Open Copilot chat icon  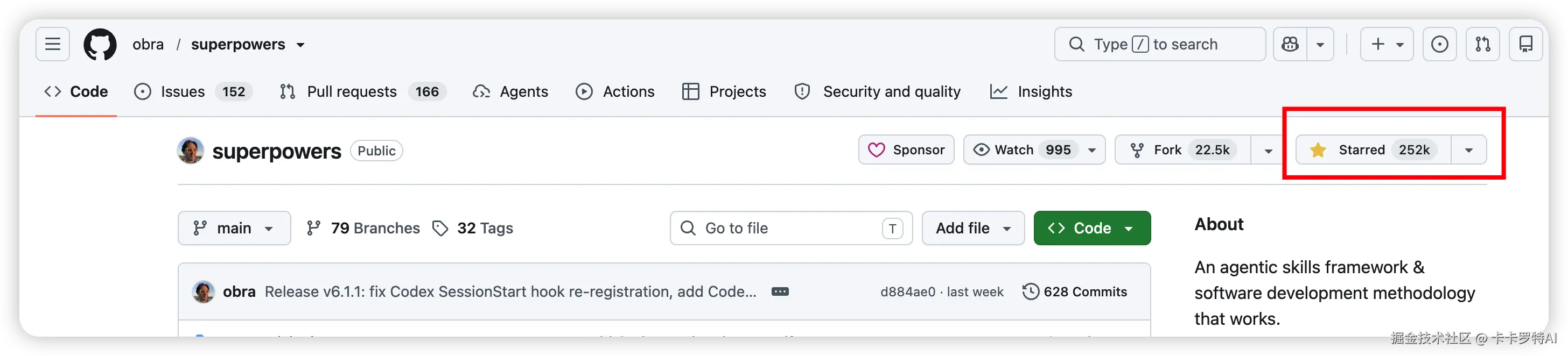click(1290, 44)
